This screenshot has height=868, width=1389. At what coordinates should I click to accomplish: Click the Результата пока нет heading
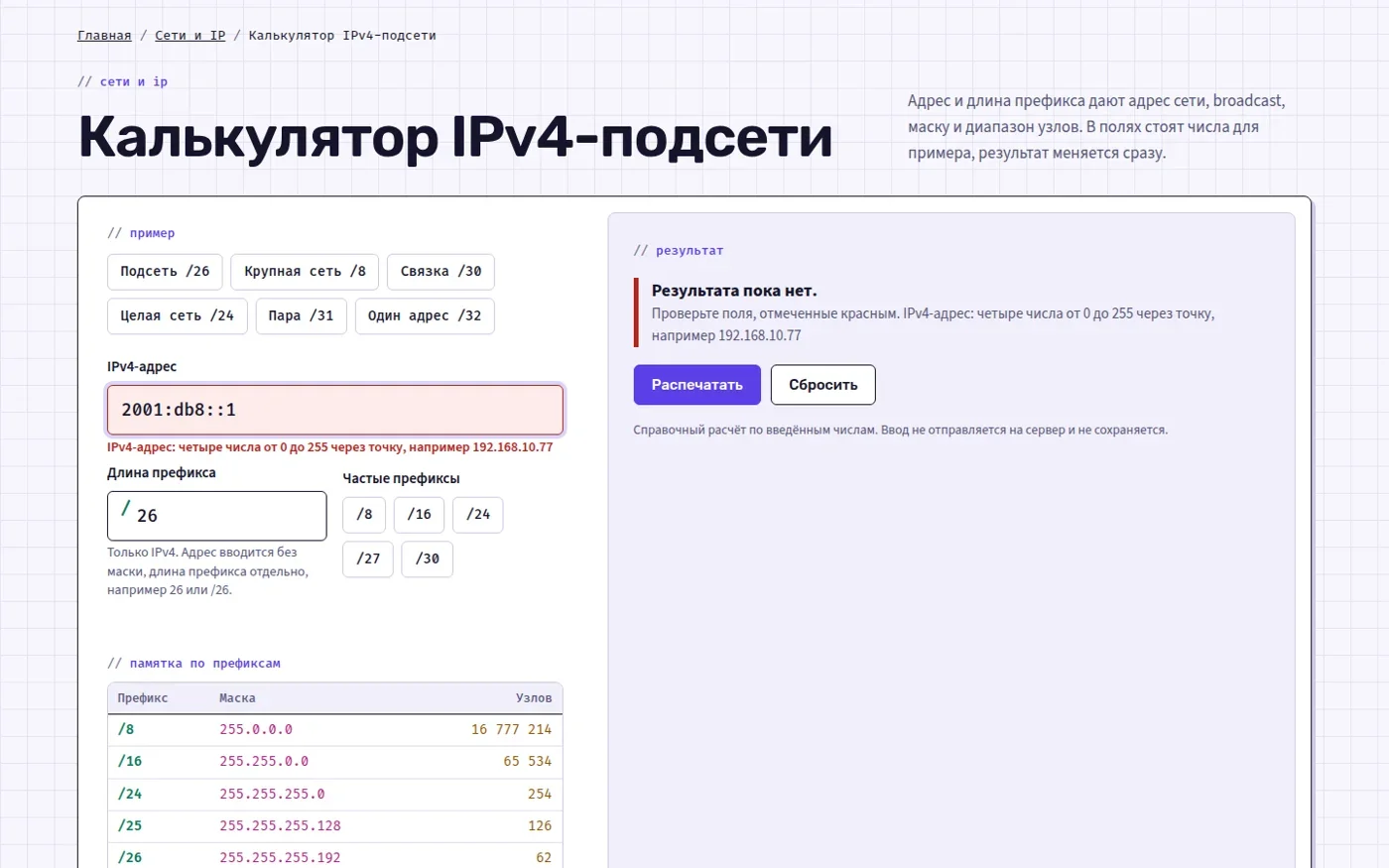[734, 291]
